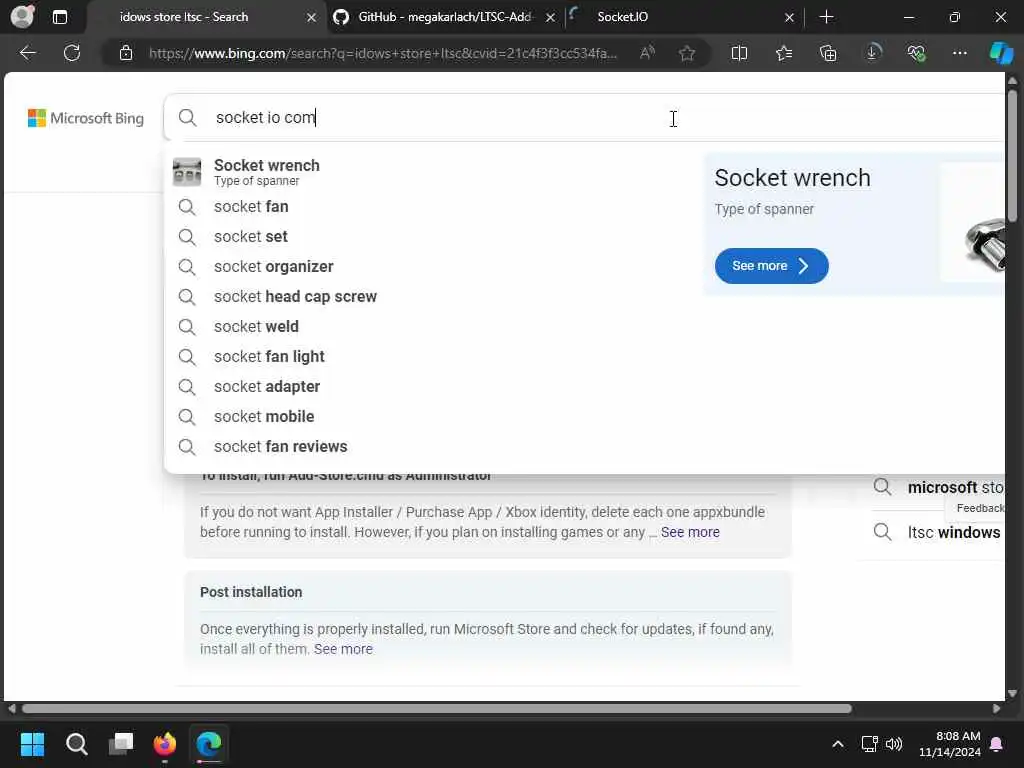Viewport: 1024px width, 768px height.
Task: Click the See more button for Socket wrench
Action: 771,266
